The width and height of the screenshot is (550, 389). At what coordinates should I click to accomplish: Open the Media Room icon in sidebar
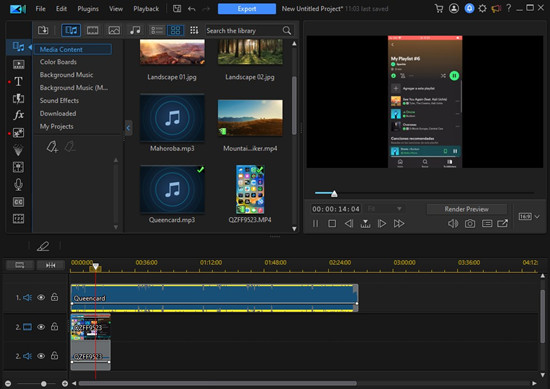tap(18, 47)
